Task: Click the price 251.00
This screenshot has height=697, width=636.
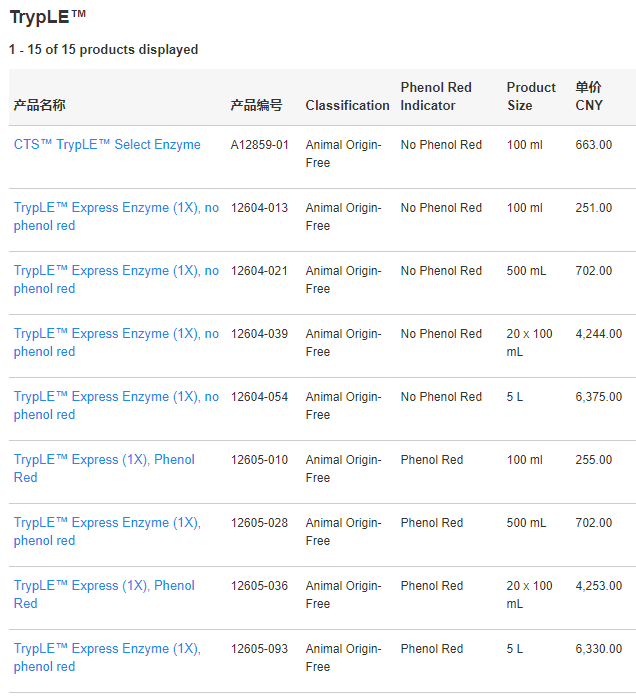Action: [593, 208]
